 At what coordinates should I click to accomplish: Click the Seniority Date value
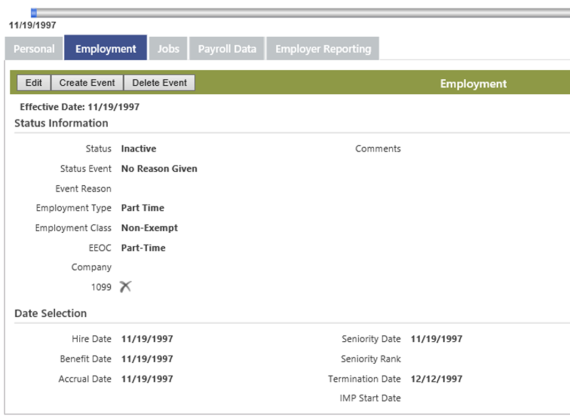click(x=437, y=339)
